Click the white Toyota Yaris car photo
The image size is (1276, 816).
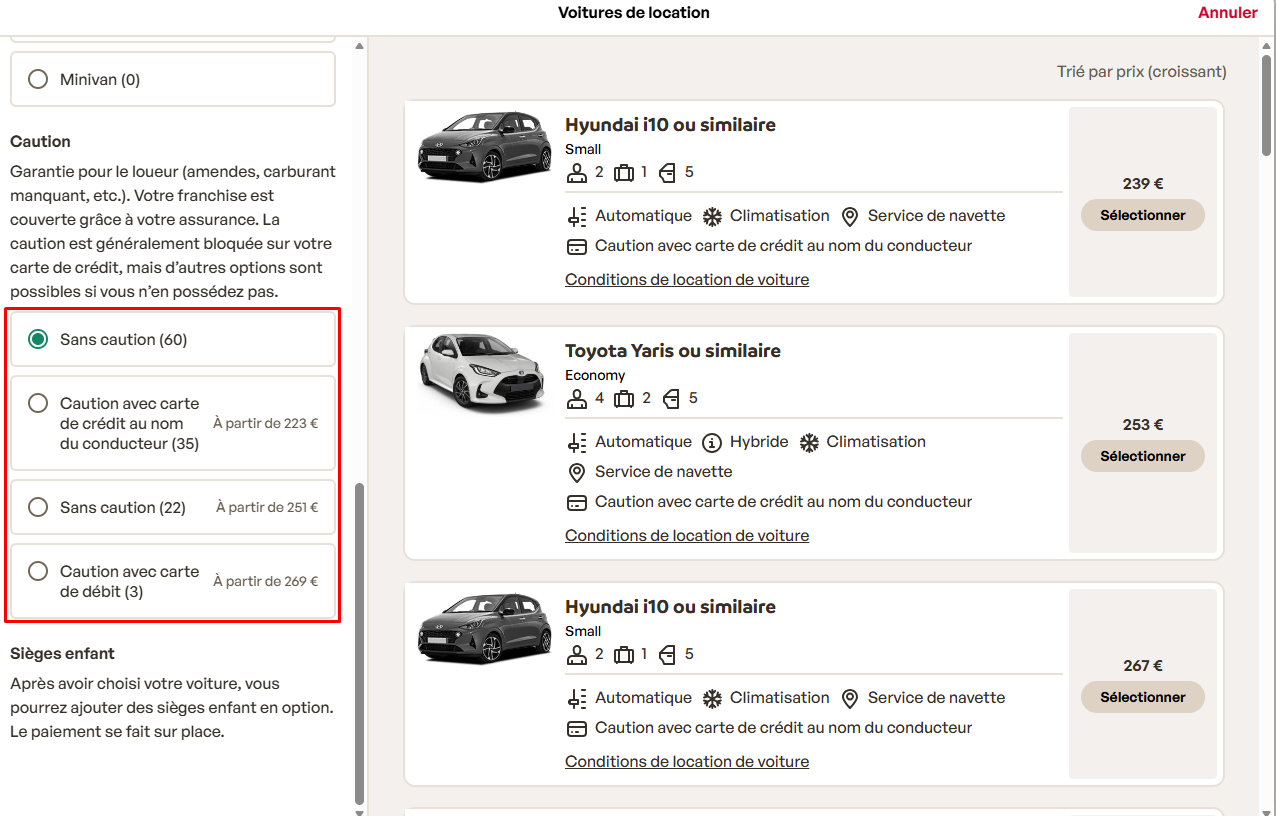tap(484, 373)
